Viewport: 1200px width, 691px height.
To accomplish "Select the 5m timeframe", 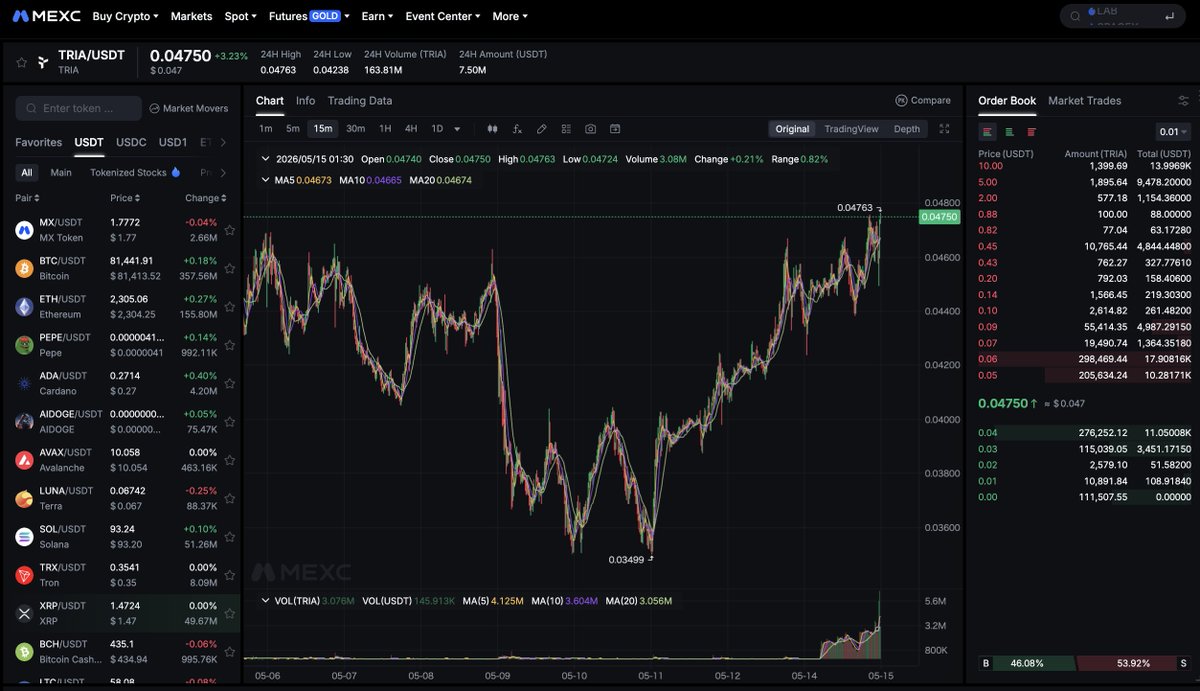I will point(292,129).
